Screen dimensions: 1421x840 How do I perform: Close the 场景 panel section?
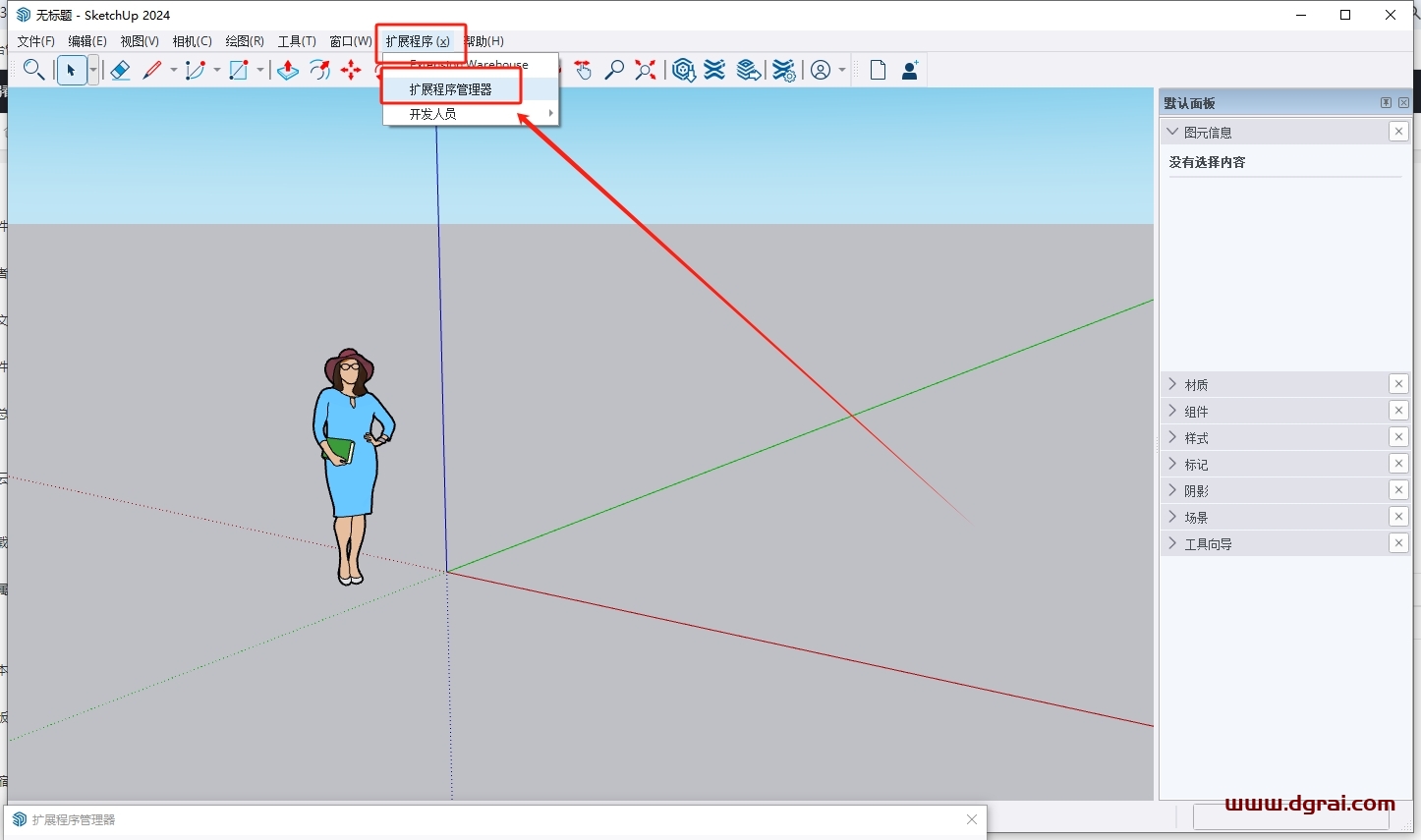[x=1398, y=517]
